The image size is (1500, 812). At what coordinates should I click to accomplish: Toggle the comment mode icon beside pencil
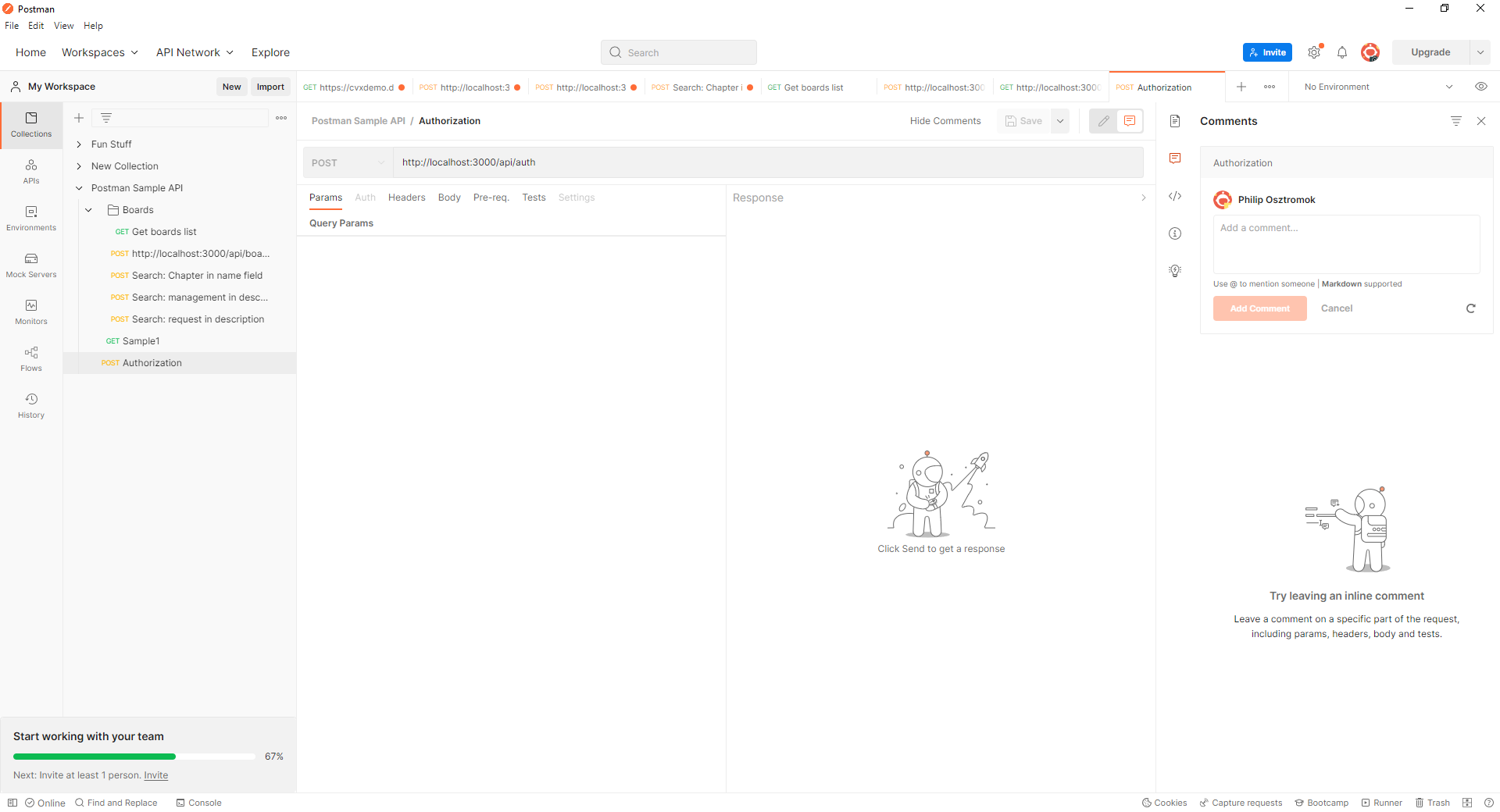(x=1130, y=121)
